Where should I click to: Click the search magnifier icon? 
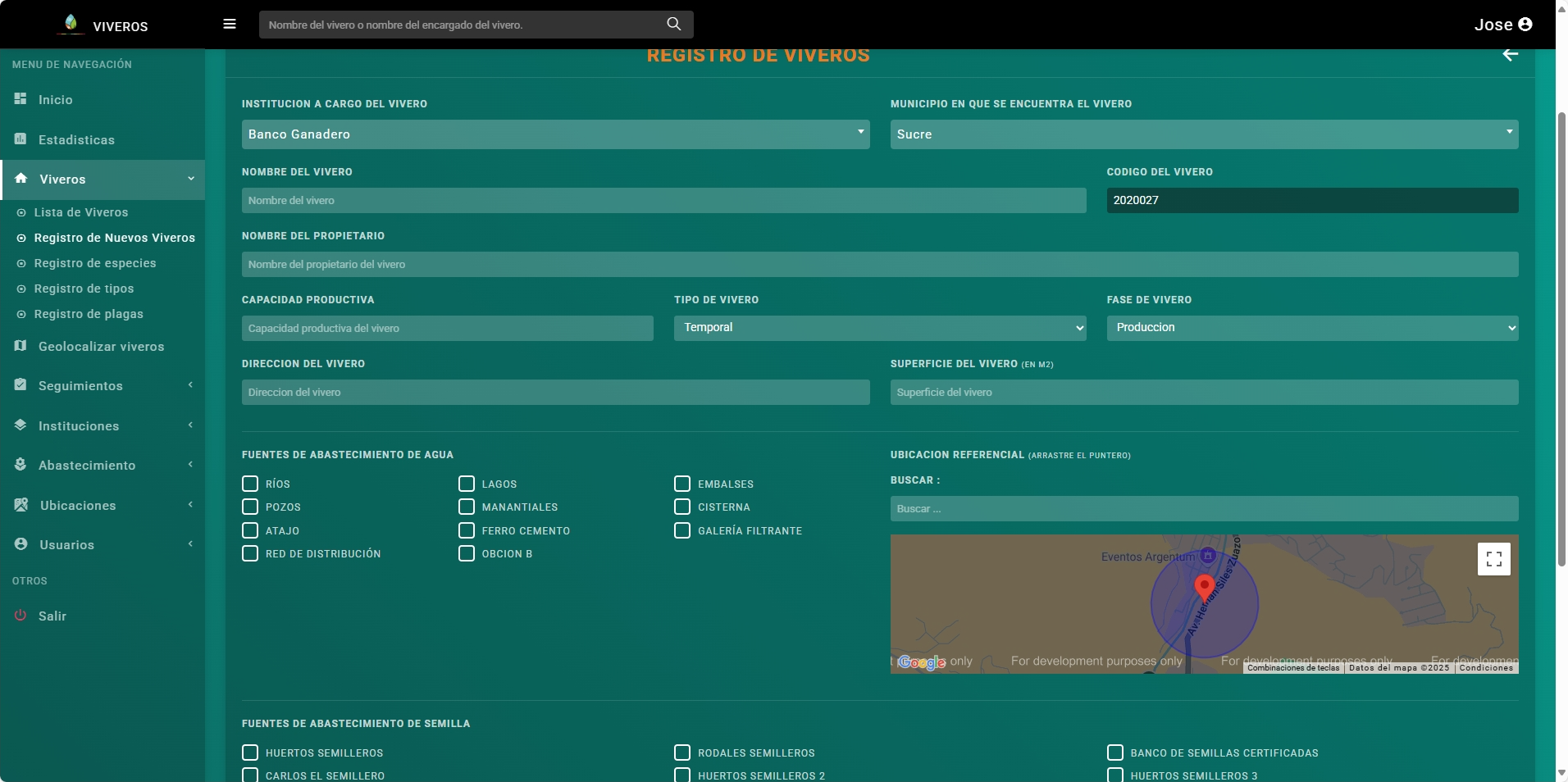[x=673, y=25]
